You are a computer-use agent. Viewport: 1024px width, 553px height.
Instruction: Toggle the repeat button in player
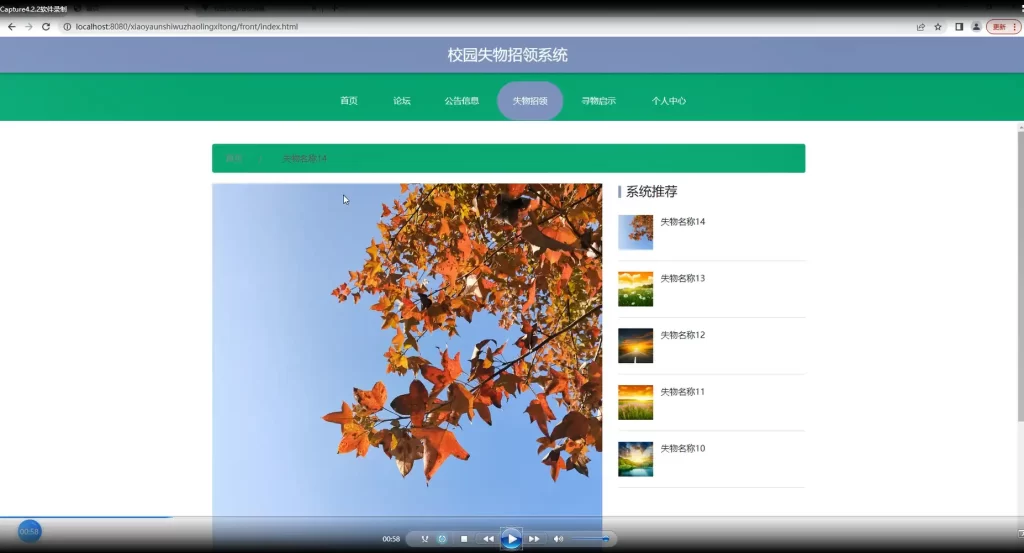point(442,539)
